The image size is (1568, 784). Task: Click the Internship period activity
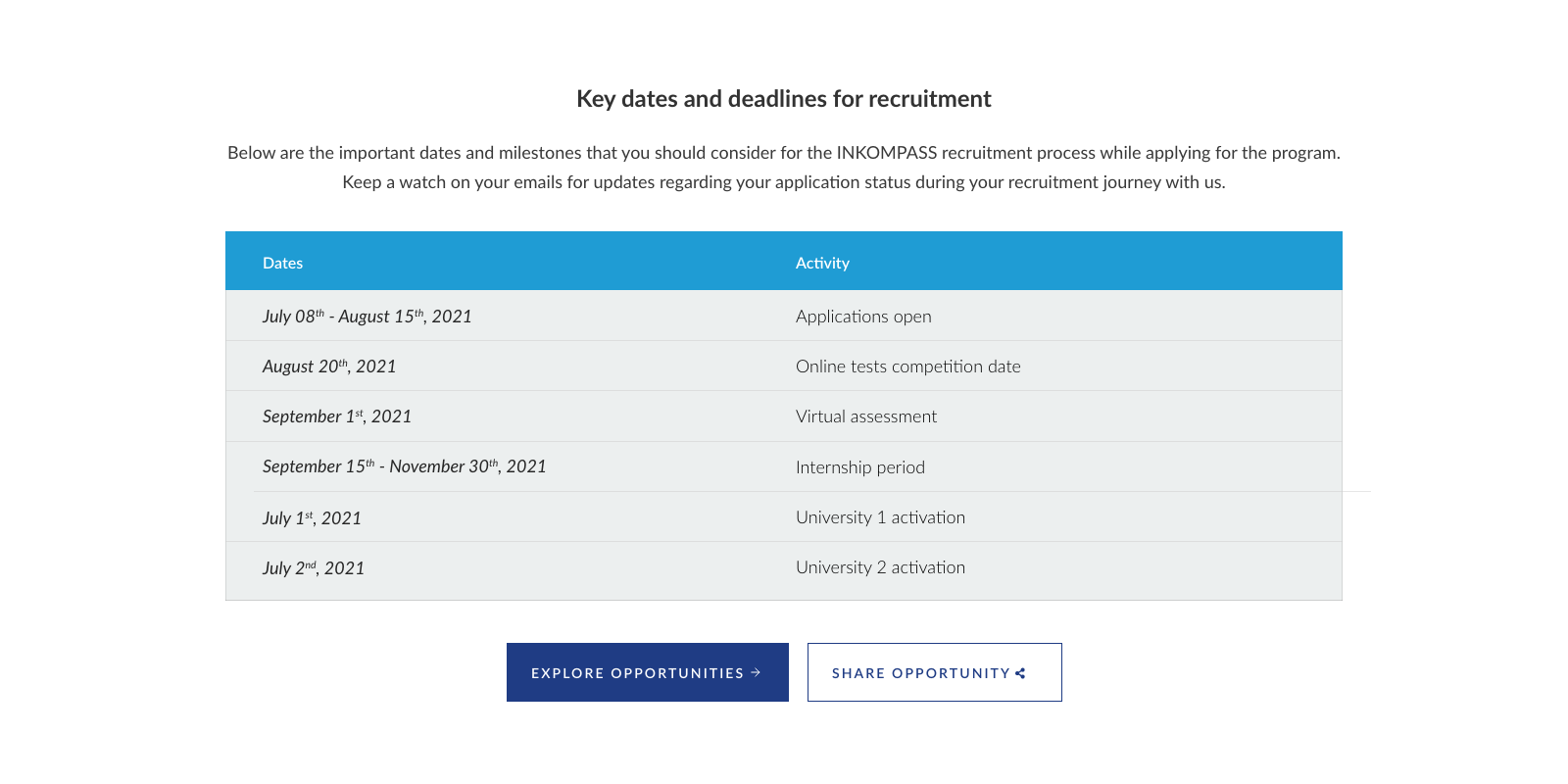pyautogui.click(x=859, y=467)
